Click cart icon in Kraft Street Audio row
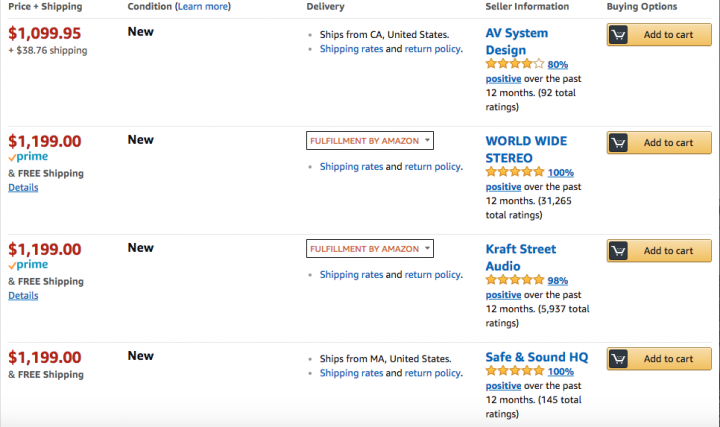Screen dimensions: 720x427 [x=619, y=251]
